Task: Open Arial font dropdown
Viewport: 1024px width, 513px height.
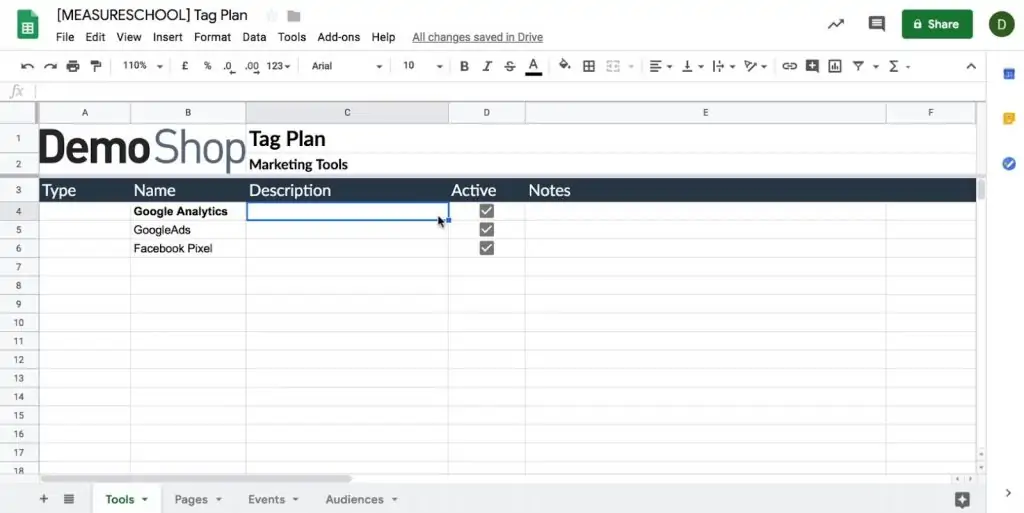Action: point(346,66)
